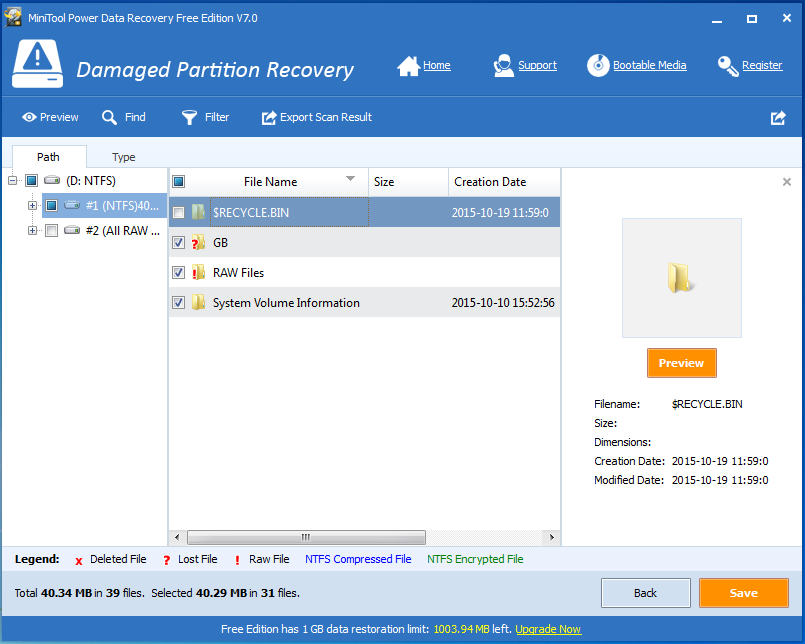Uncheck the System Volume Information checkbox
805x644 pixels.
pyautogui.click(x=178, y=303)
